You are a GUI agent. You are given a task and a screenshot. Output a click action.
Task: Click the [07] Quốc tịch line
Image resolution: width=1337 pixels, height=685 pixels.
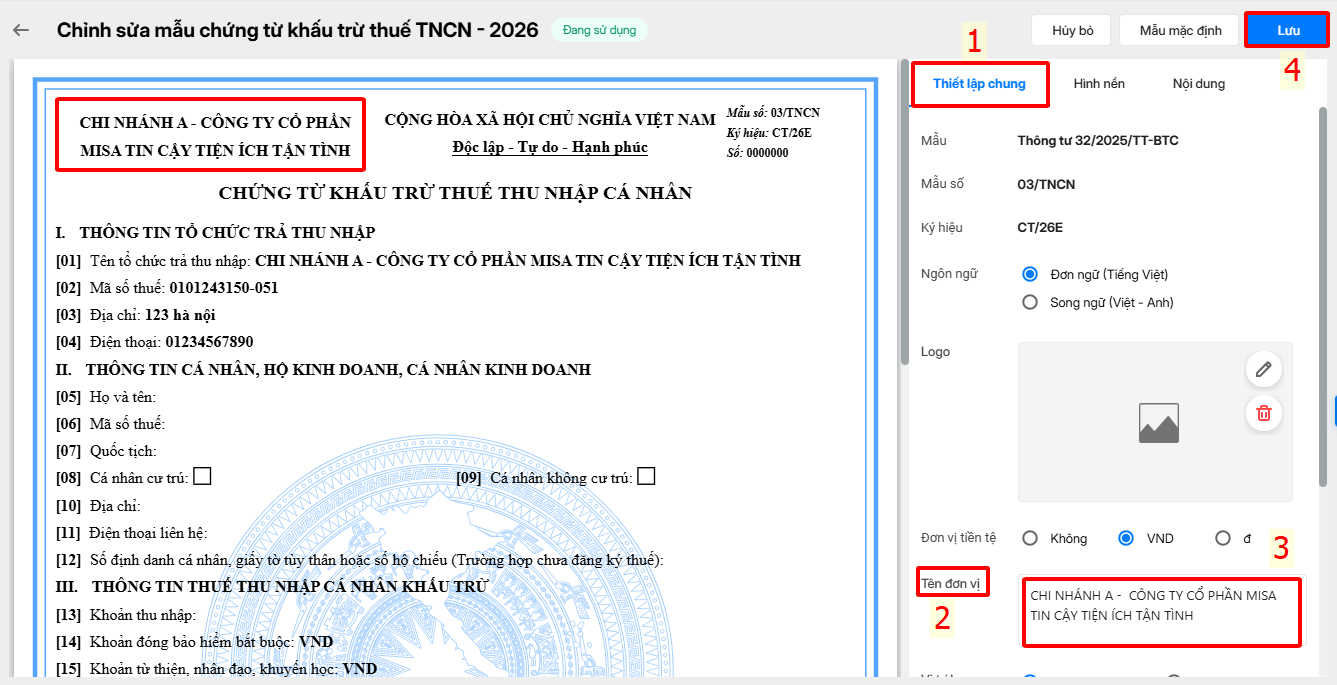[x=107, y=451]
